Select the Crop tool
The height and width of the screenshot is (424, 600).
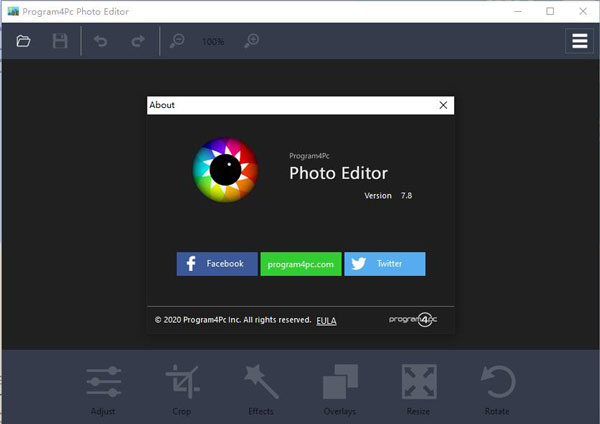tap(182, 390)
